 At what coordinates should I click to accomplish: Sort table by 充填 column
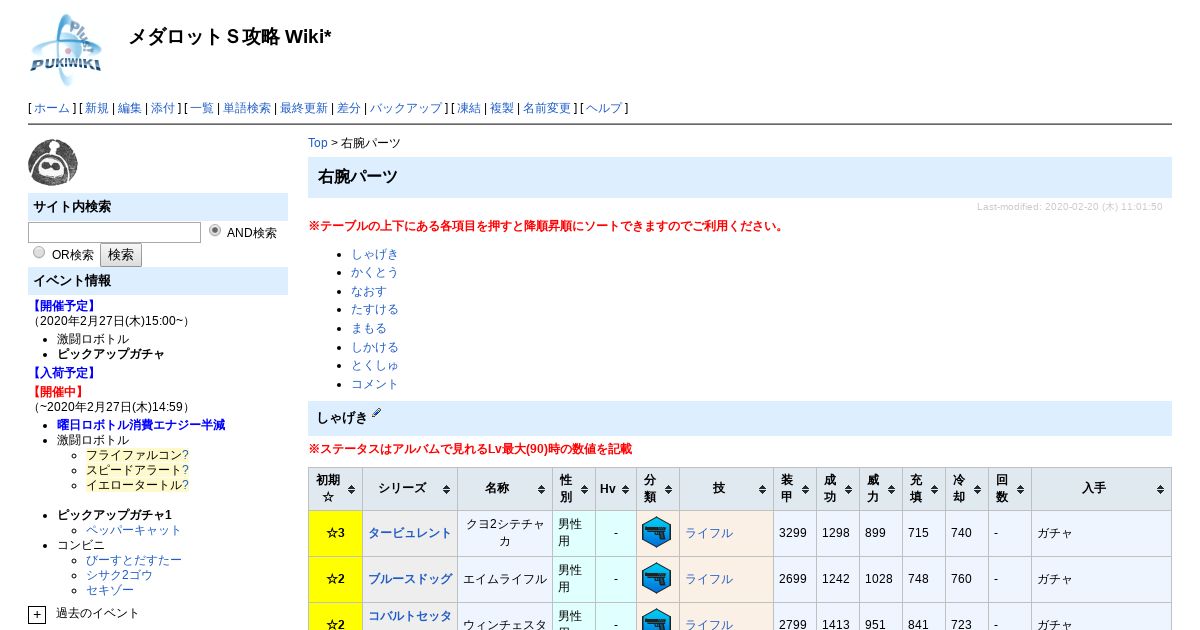tap(923, 489)
